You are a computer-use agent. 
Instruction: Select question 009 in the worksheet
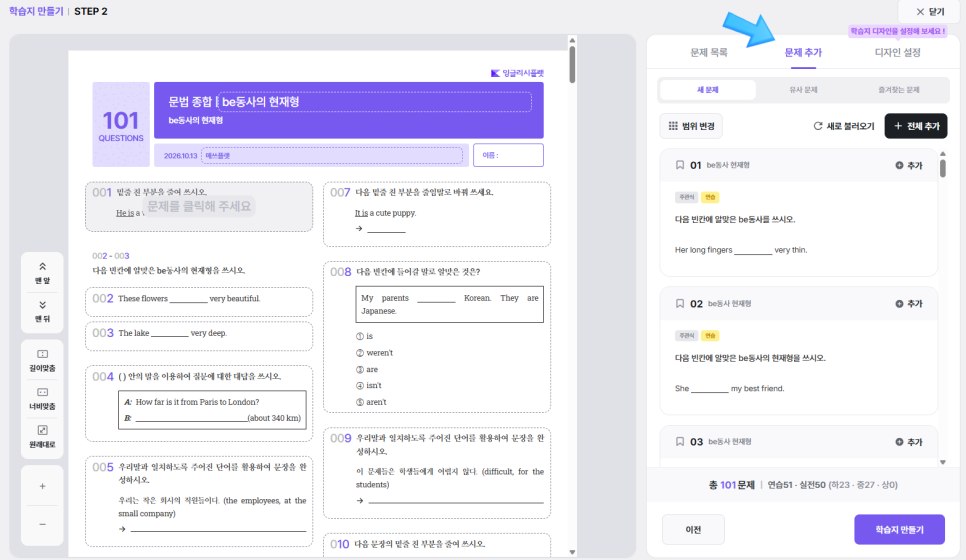click(437, 473)
